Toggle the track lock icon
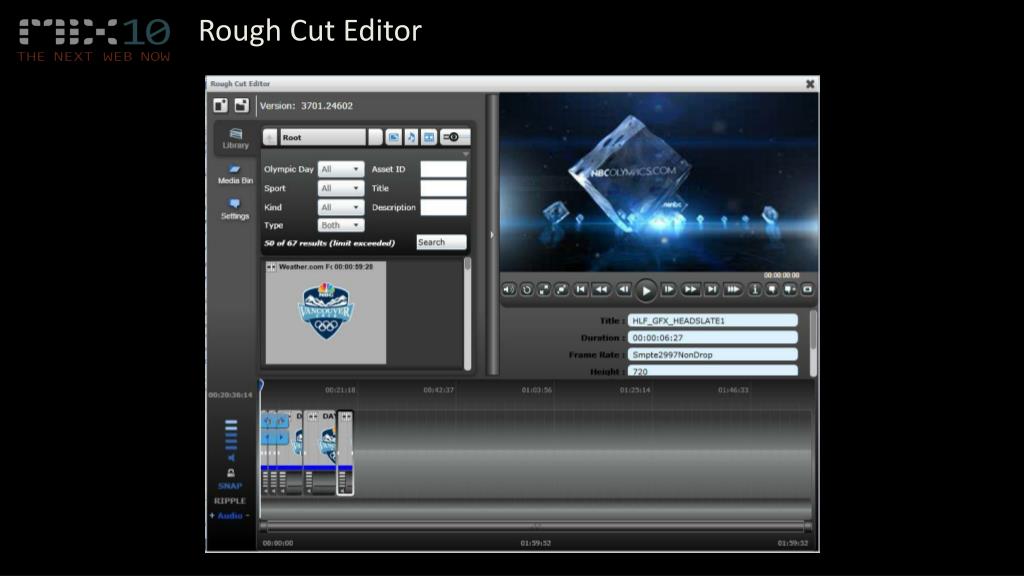The height and width of the screenshot is (576, 1024). (x=231, y=473)
